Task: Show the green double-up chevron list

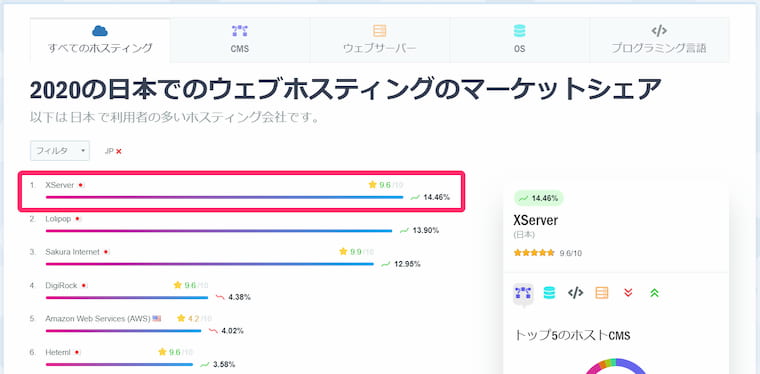Action: click(654, 293)
